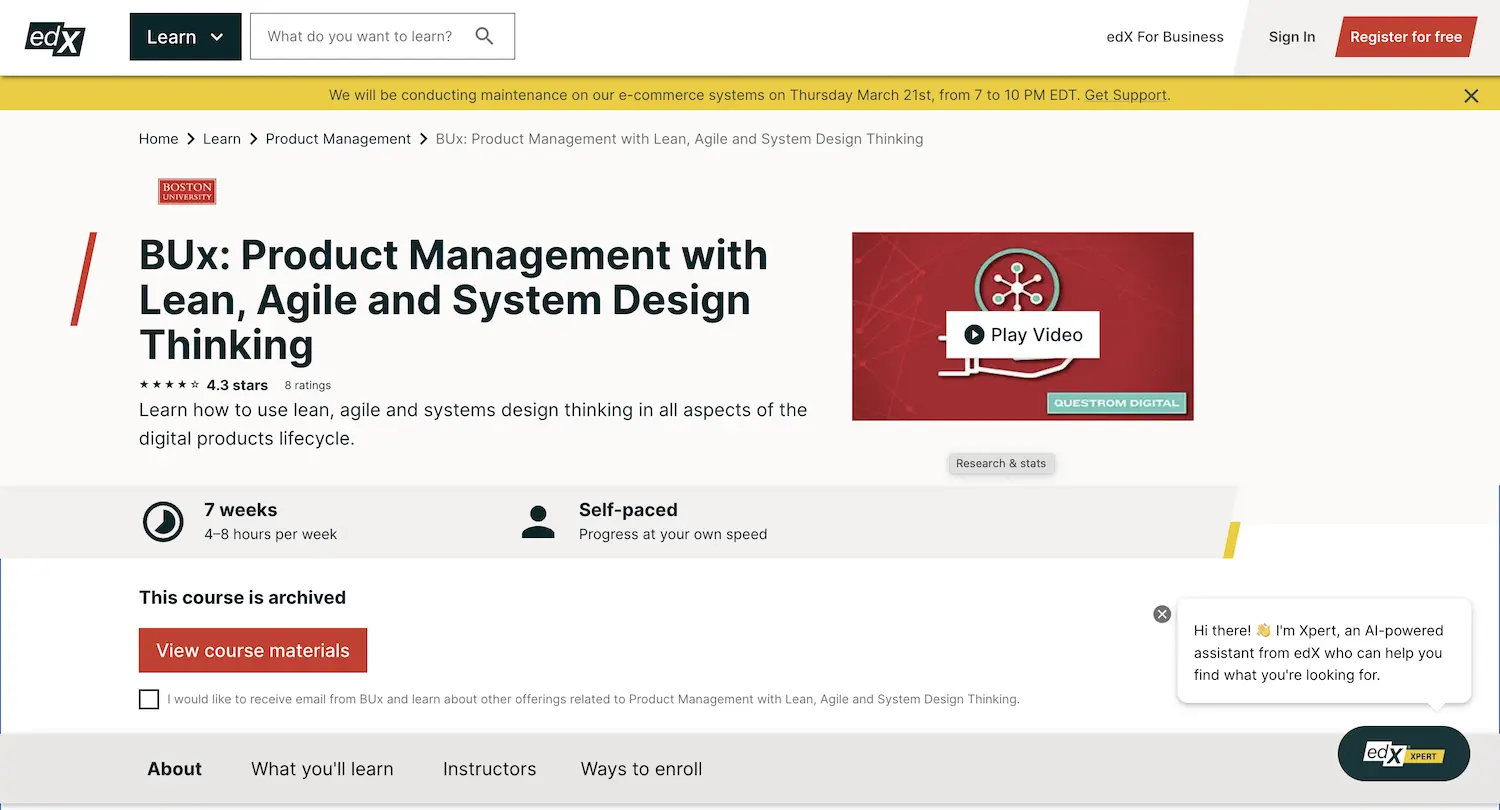Screen dimensions: 1500x810
Task: Click the current course breadcrumb text
Action: coord(679,139)
